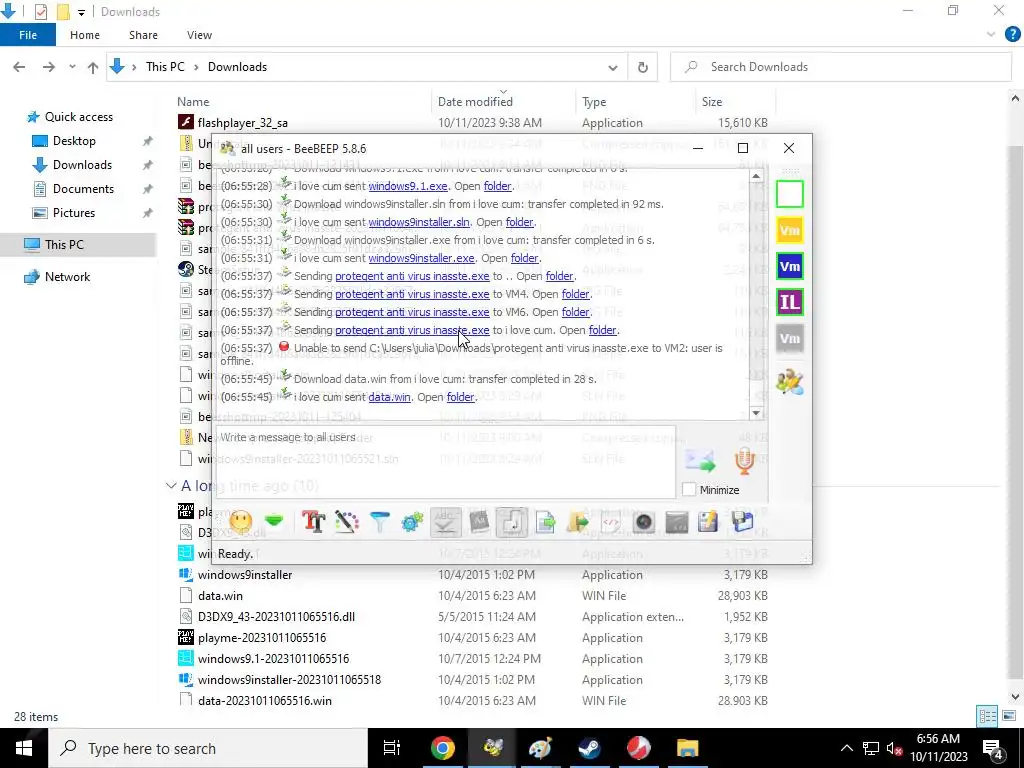1024x768 pixels.
Task: Show hidden tray icons chevron
Action: (x=846, y=748)
